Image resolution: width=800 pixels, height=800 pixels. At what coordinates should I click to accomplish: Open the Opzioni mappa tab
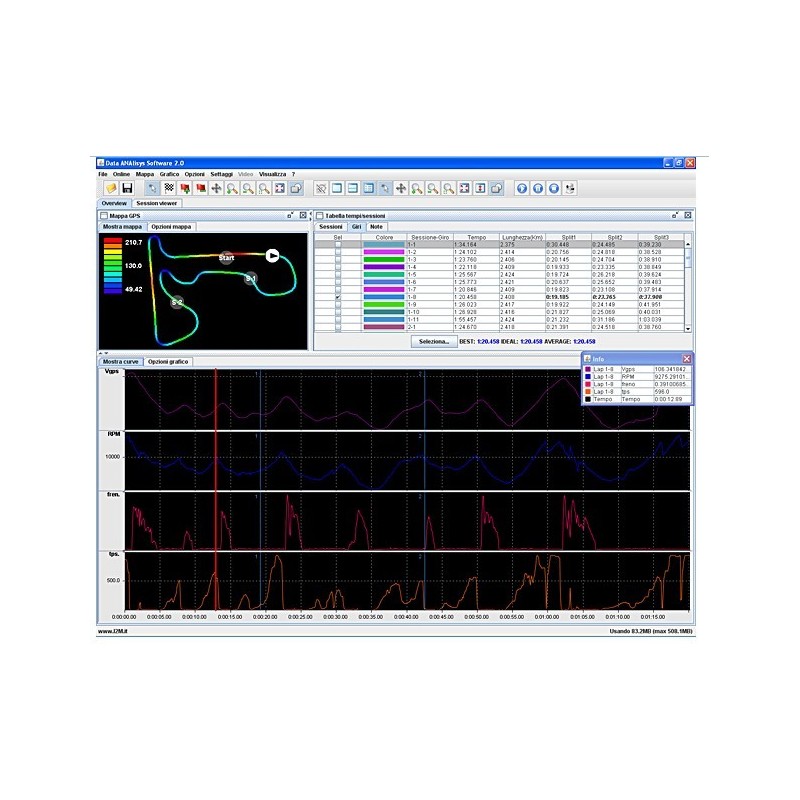coord(171,227)
